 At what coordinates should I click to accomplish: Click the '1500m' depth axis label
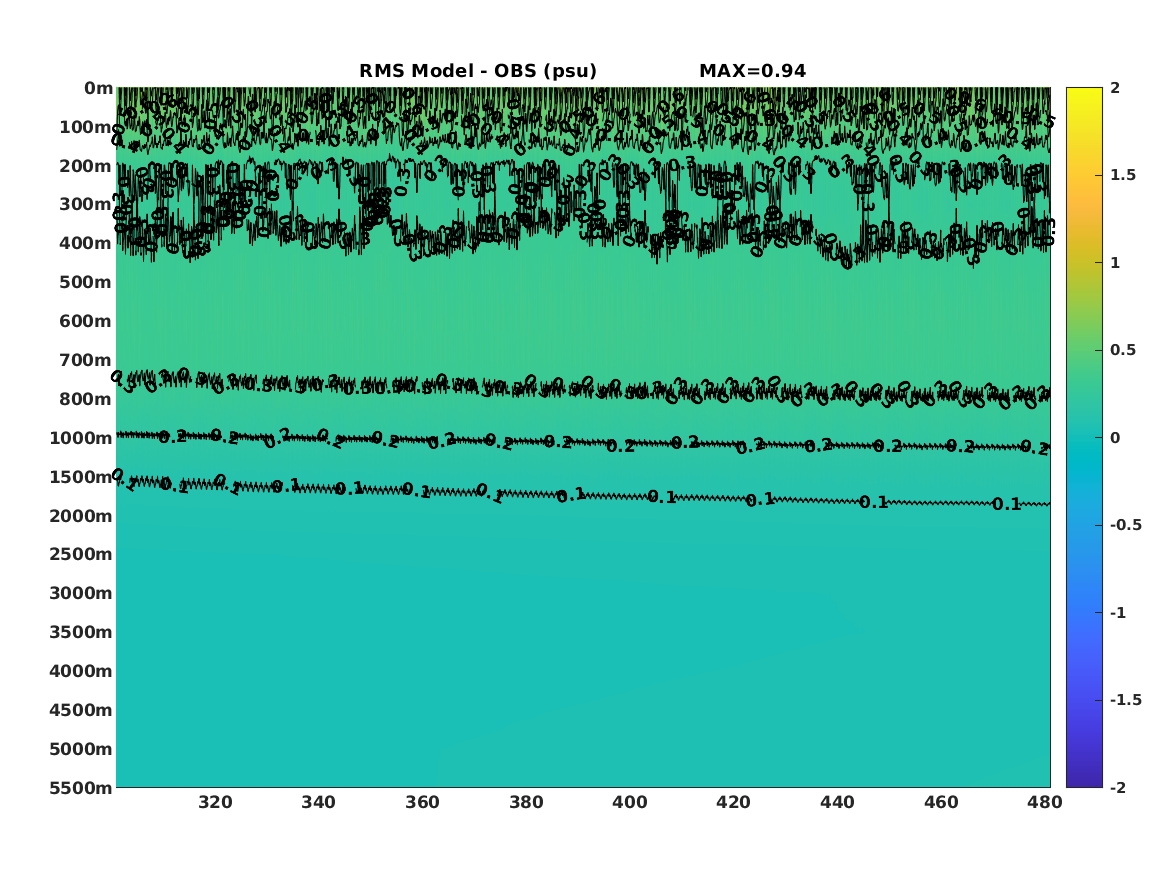coord(81,477)
